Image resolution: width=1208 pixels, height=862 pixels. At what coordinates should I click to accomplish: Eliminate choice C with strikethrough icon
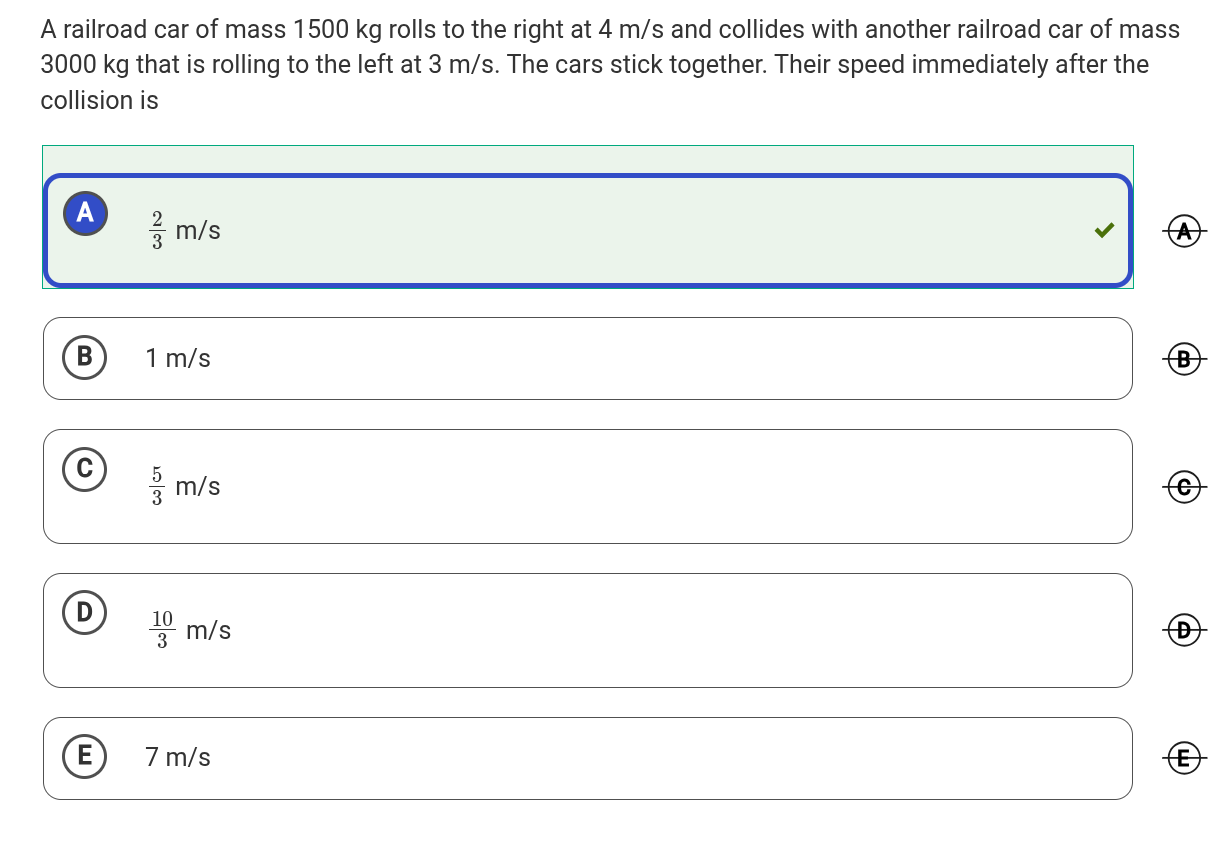(1185, 486)
